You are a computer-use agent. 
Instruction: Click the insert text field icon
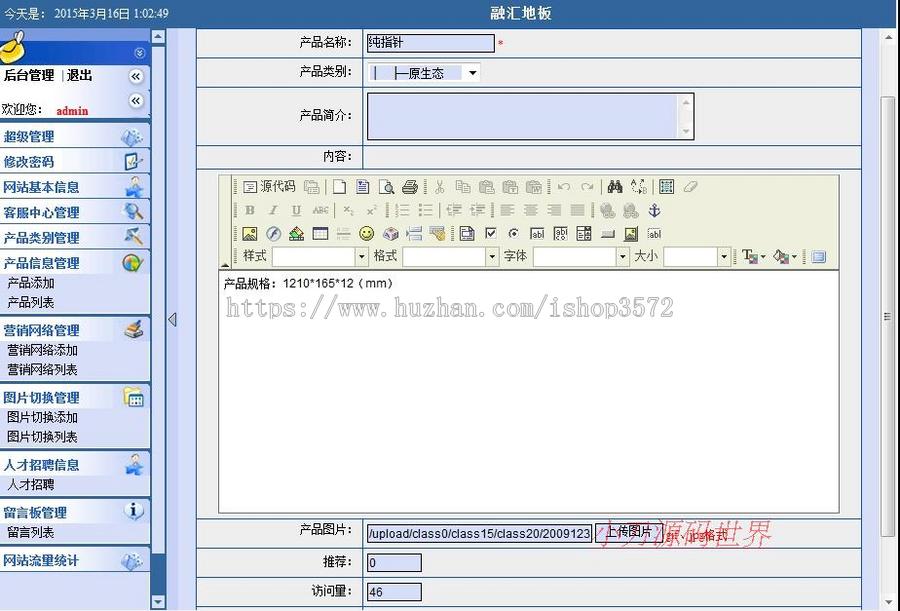pos(537,234)
